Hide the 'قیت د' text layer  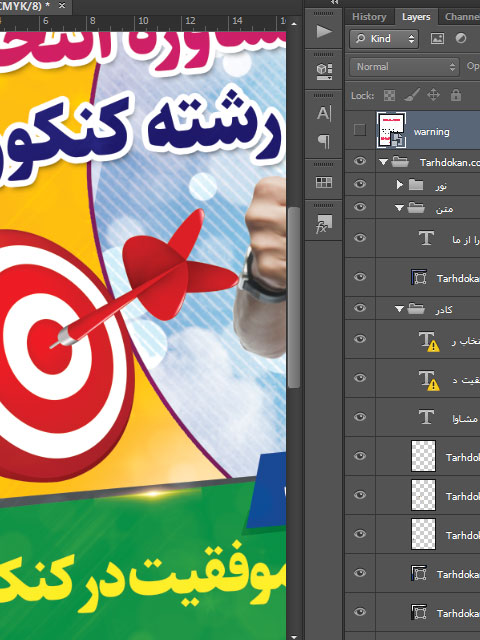pyautogui.click(x=360, y=378)
